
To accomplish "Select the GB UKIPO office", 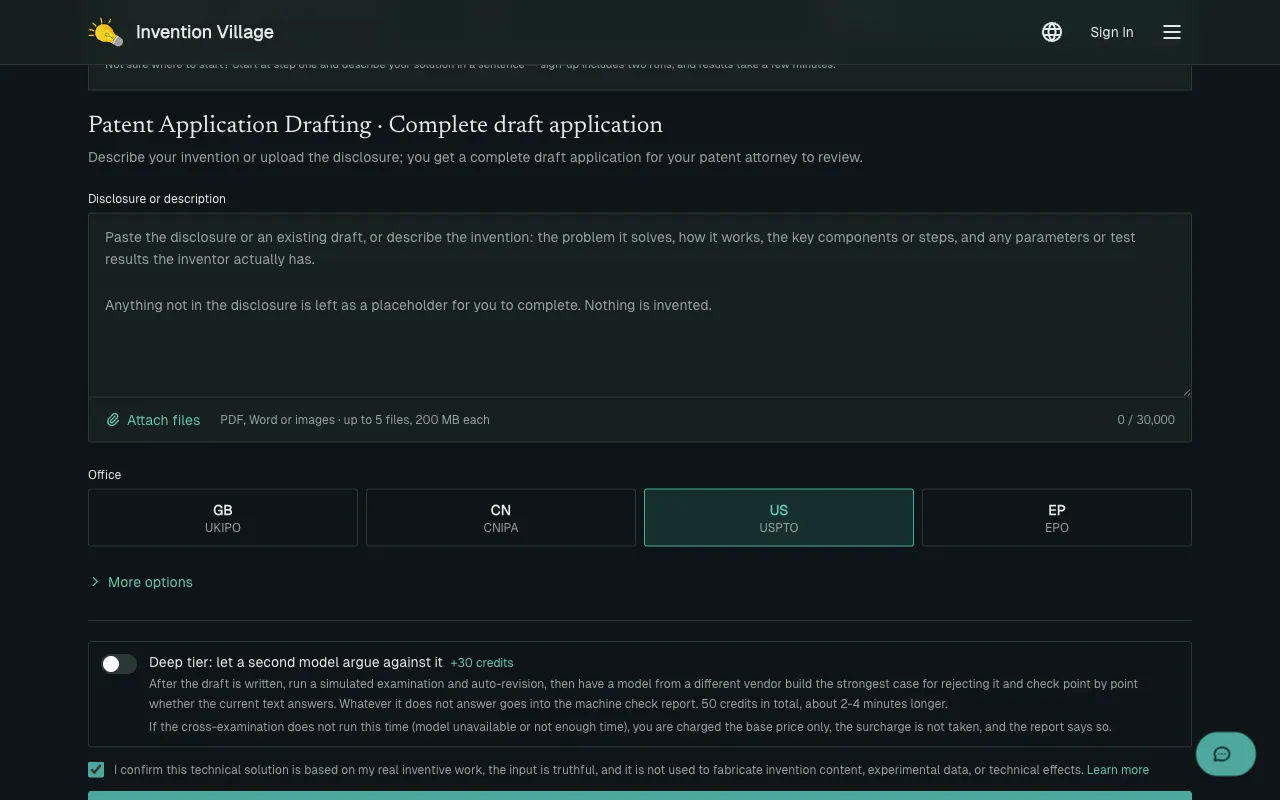I will click(223, 517).
